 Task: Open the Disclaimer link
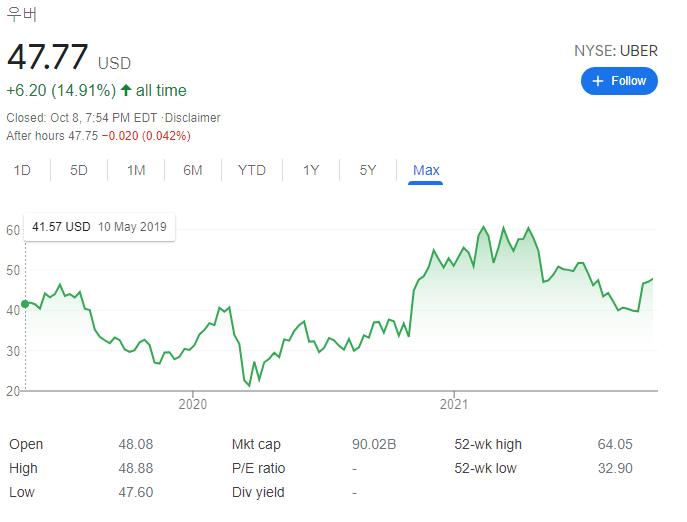[x=193, y=118]
